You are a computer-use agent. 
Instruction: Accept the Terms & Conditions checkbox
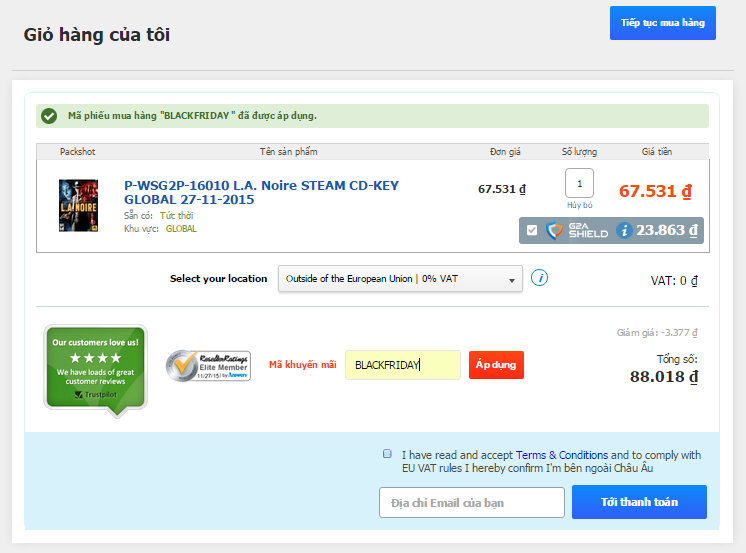(x=387, y=454)
